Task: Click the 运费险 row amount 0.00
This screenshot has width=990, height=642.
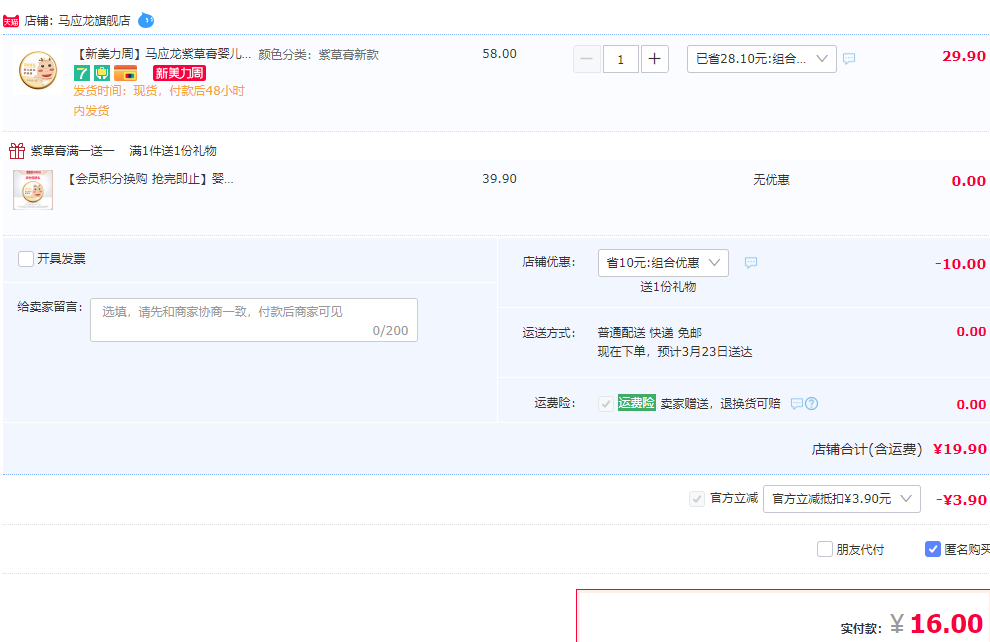Action: pos(971,405)
